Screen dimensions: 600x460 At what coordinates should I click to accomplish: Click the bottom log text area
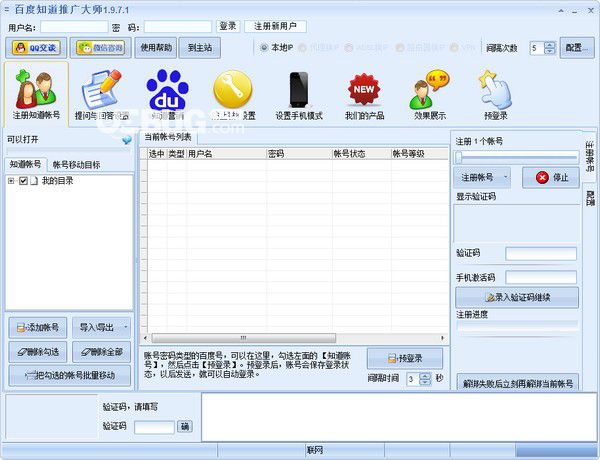tap(399, 417)
